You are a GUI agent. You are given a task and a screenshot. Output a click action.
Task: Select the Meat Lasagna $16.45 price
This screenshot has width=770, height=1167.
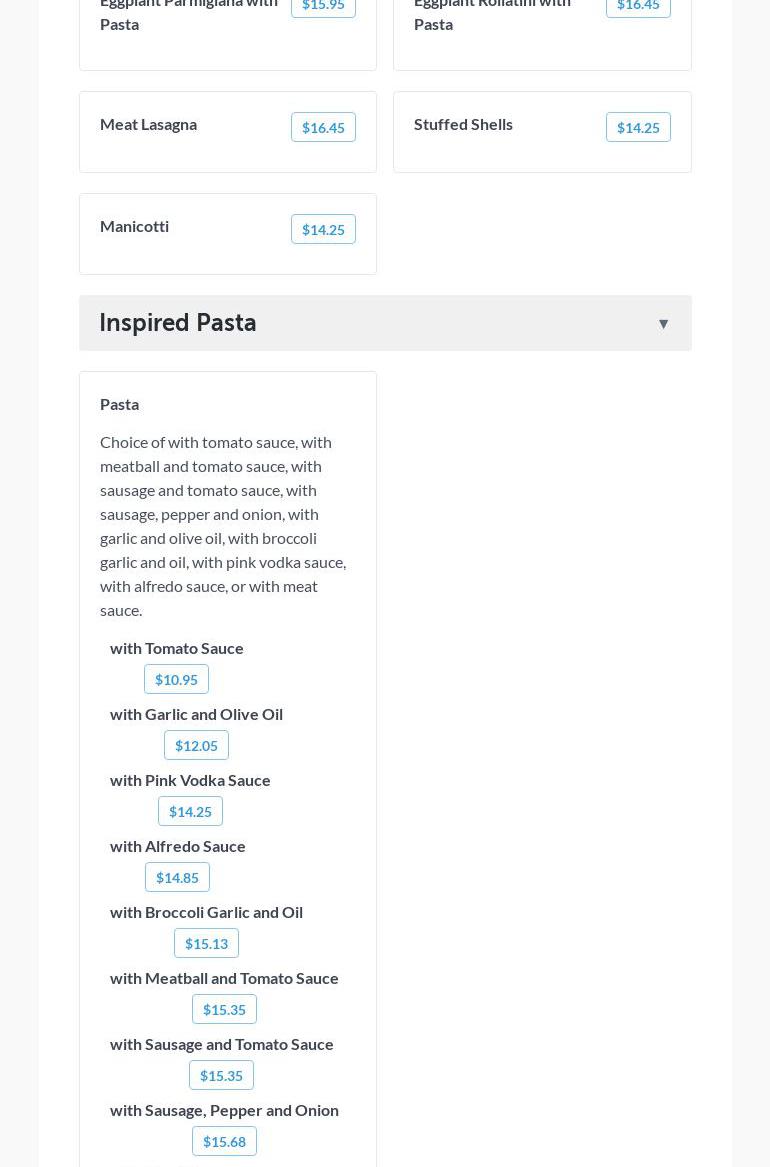323,127
